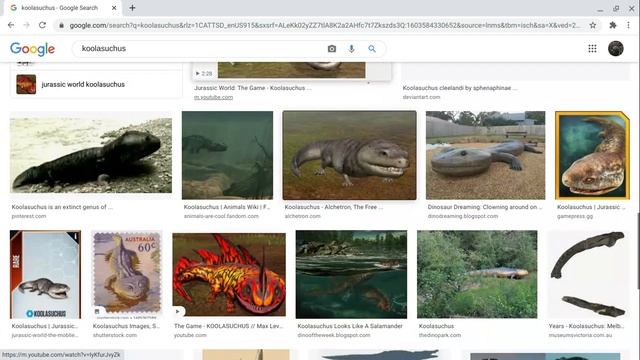Open Koolasuchus - Alchetron, The Free link

[333, 207]
